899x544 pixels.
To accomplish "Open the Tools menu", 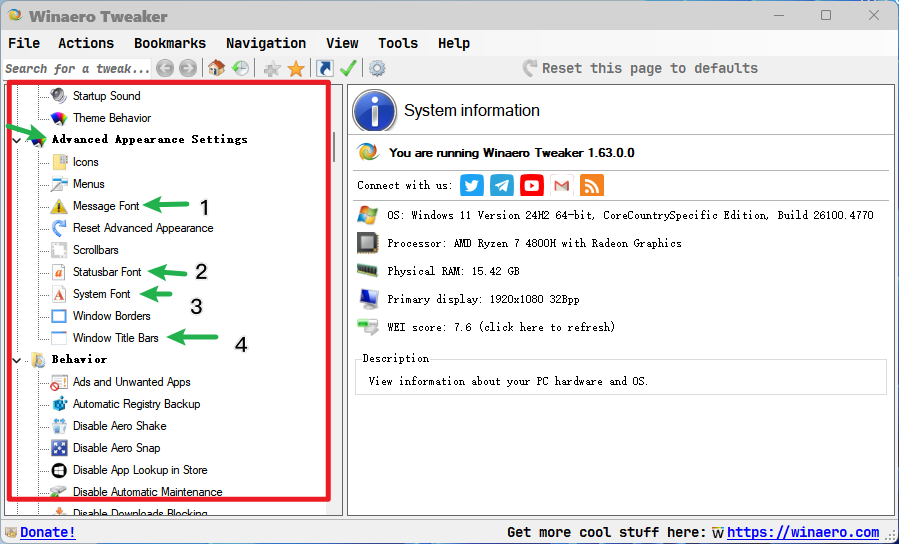I will click(x=397, y=43).
